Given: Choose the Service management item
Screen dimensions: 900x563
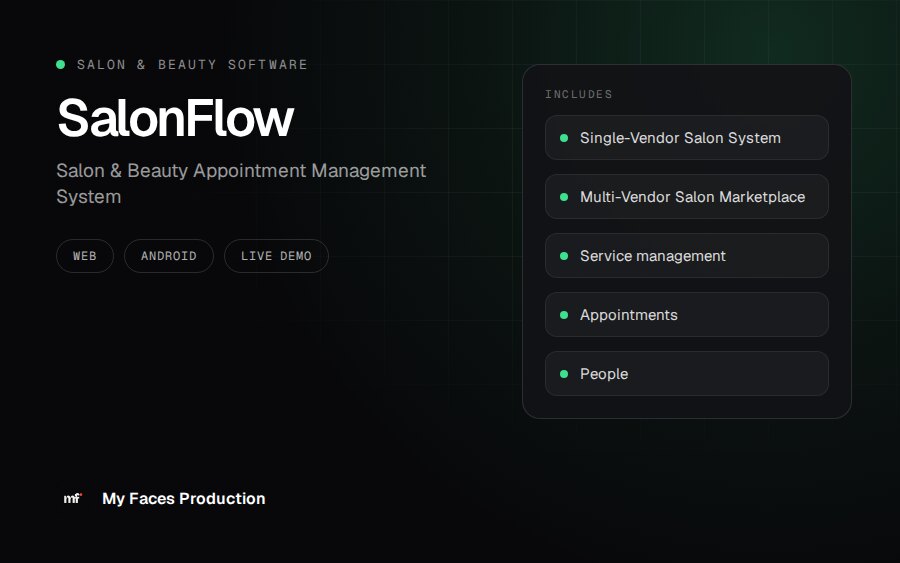Looking at the screenshot, I should tap(686, 256).
